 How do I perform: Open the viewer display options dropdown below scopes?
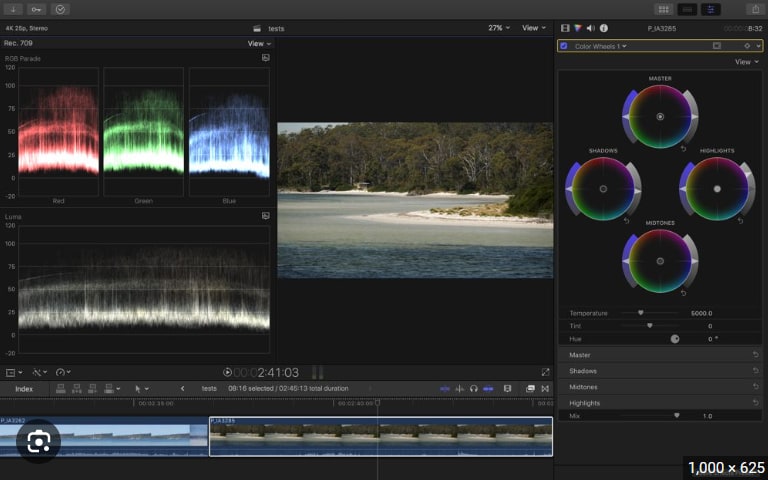pyautogui.click(x=14, y=373)
